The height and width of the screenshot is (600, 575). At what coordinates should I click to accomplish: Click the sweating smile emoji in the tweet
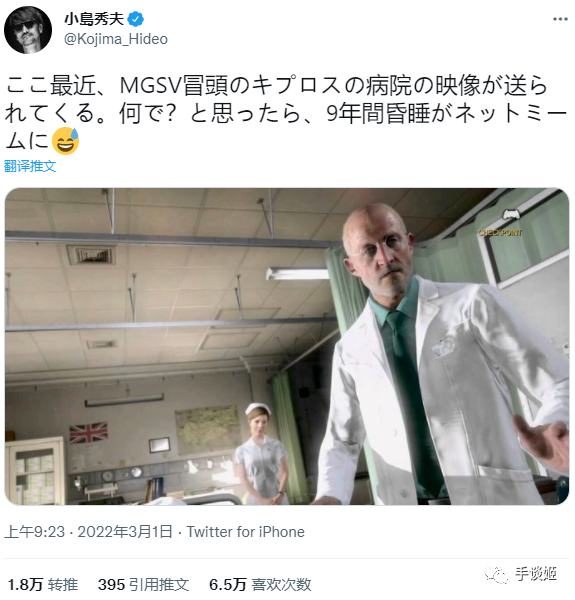(65, 141)
